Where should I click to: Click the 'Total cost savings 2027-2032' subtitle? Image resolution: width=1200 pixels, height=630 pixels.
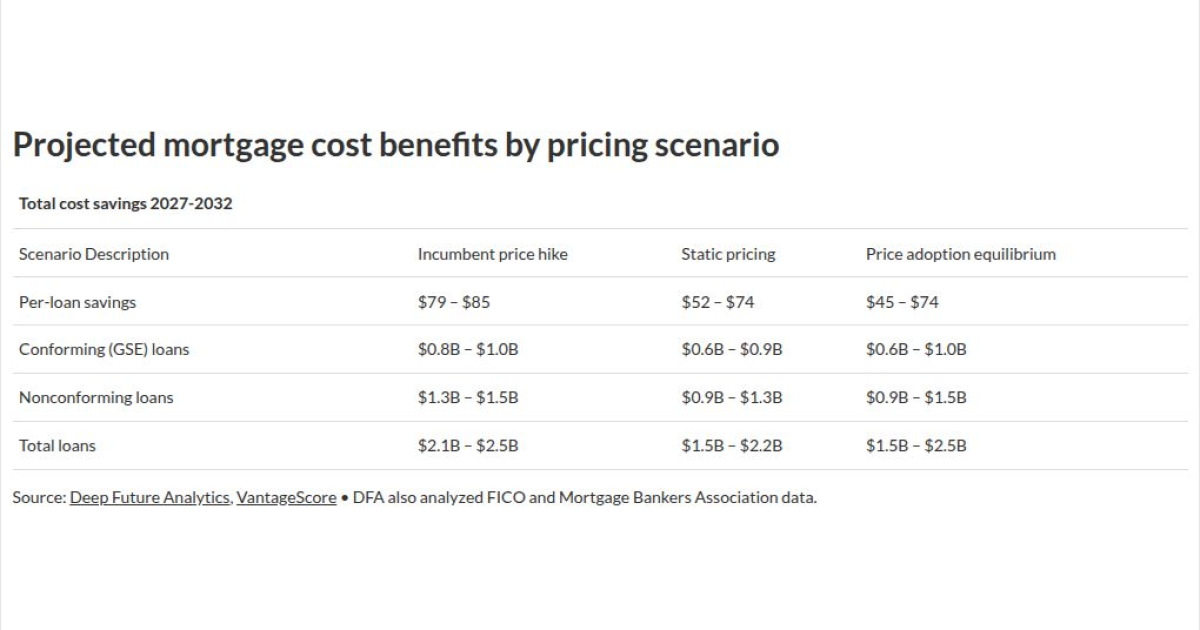pos(125,204)
